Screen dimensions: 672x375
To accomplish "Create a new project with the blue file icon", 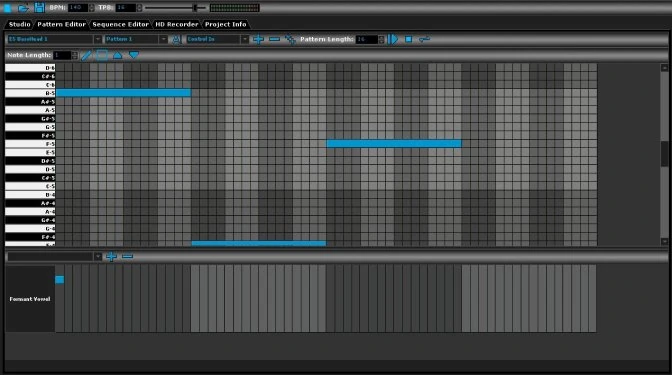I will (7, 8).
